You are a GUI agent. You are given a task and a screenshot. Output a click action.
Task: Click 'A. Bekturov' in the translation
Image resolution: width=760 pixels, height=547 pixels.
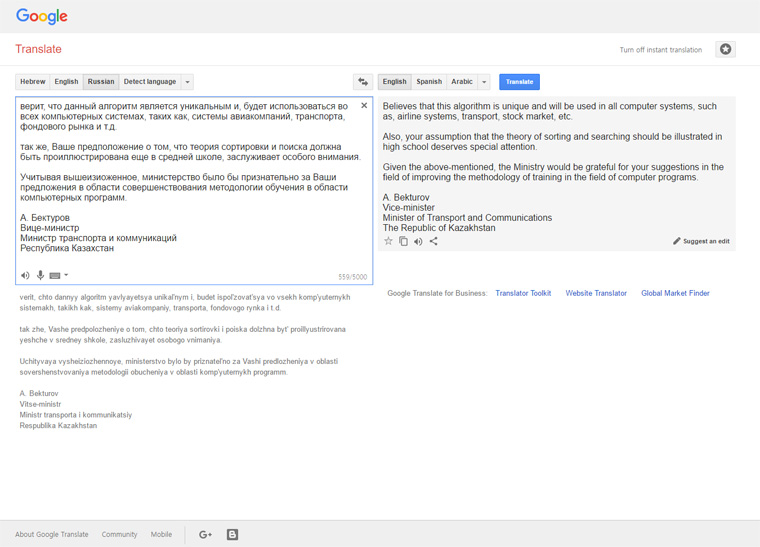(406, 197)
